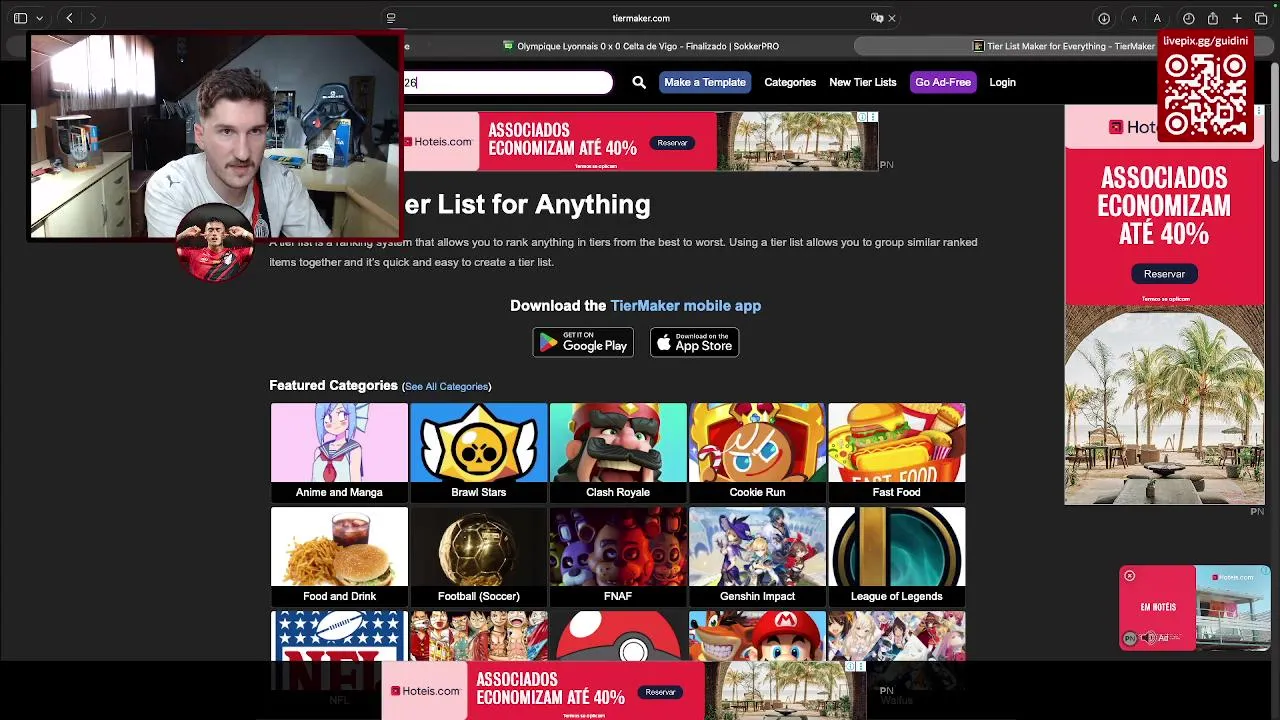
Task: Open the Login menu item
Action: (x=1002, y=83)
